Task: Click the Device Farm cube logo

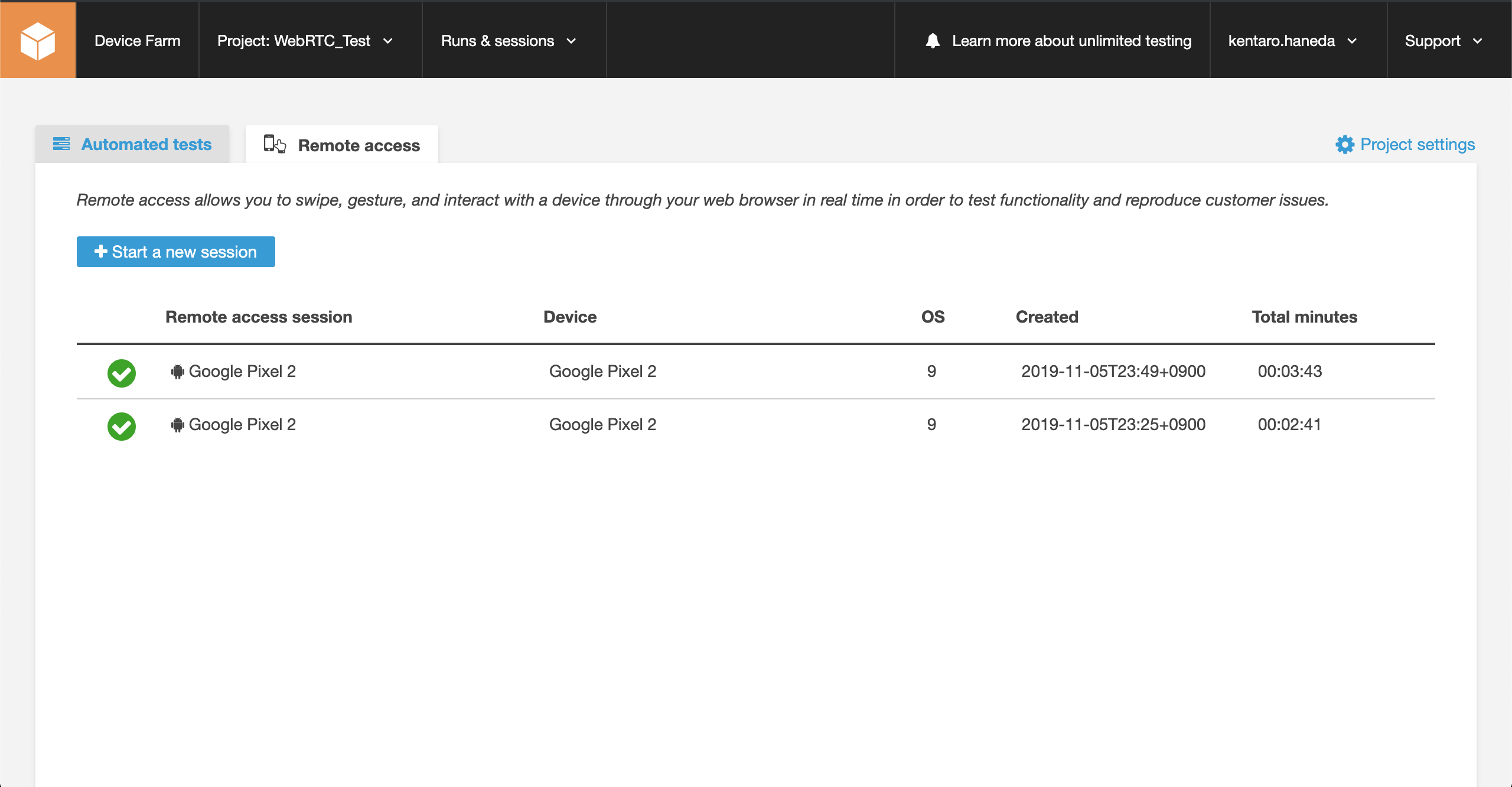Action: click(38, 41)
